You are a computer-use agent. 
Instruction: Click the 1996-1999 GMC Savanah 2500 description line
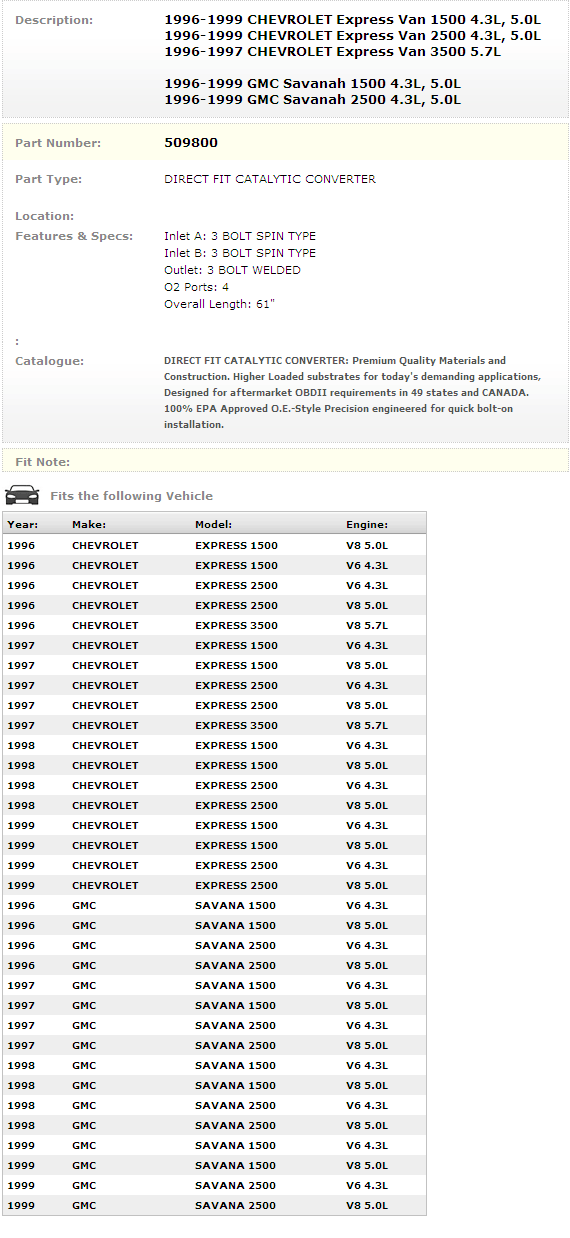tap(312, 100)
